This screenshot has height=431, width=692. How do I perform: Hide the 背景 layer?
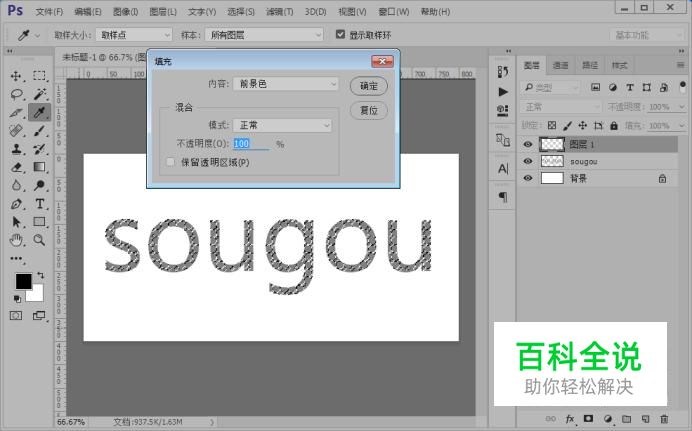[527, 178]
